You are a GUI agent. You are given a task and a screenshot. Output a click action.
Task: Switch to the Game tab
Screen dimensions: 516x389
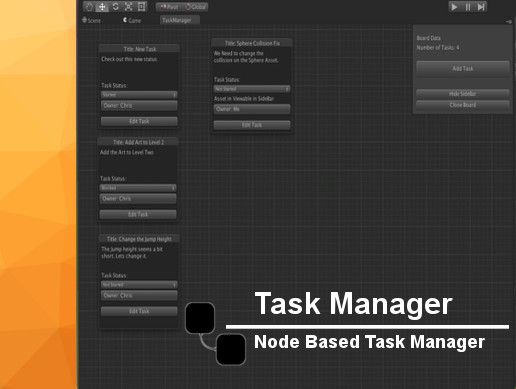tap(132, 20)
